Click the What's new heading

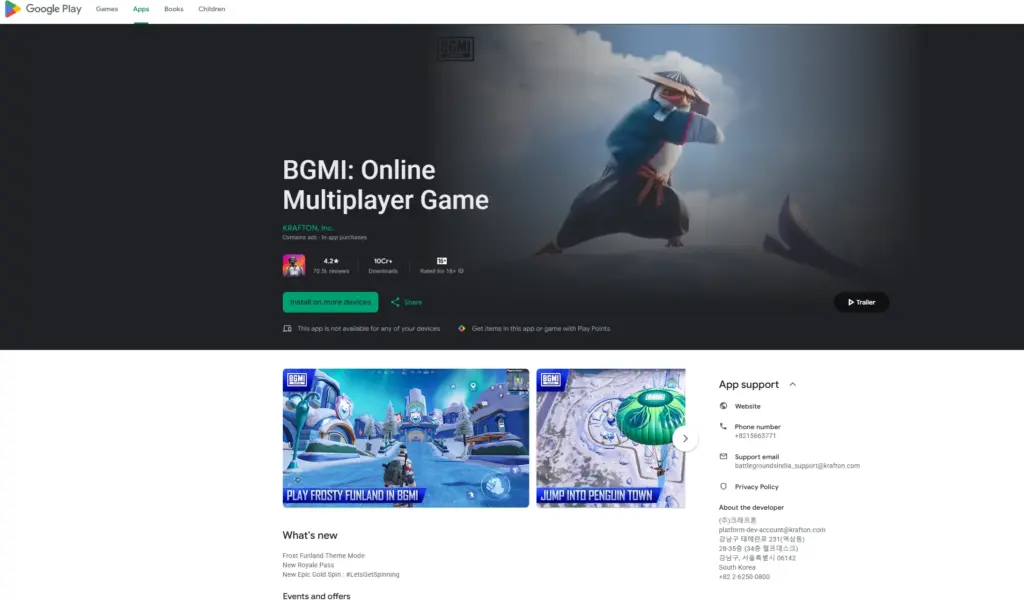[x=310, y=535]
